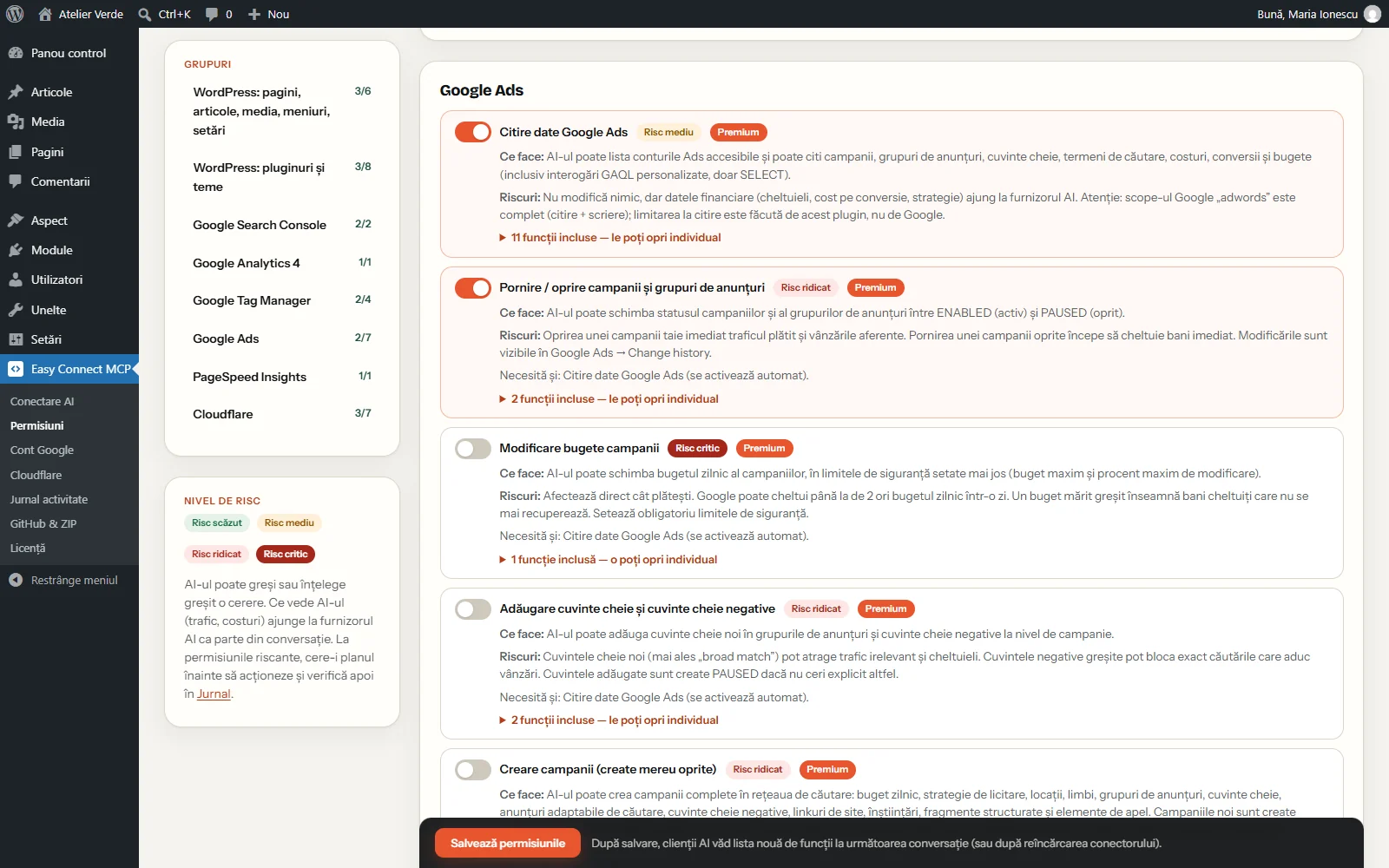Click the comment count 0 in admin bar
This screenshot has height=868, width=1389.
(x=229, y=14)
